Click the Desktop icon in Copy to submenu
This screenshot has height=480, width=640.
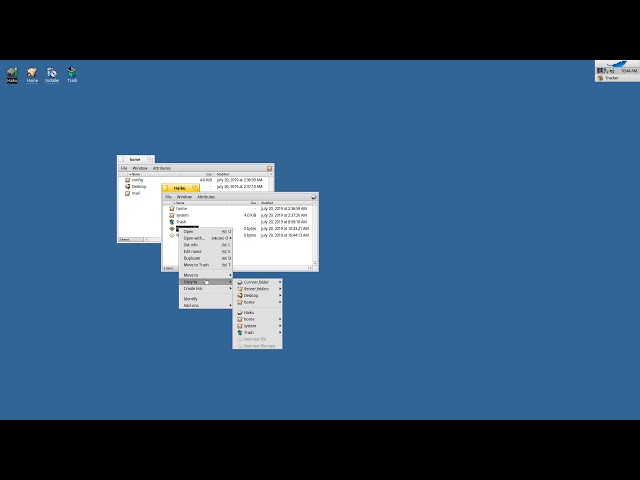pos(240,296)
